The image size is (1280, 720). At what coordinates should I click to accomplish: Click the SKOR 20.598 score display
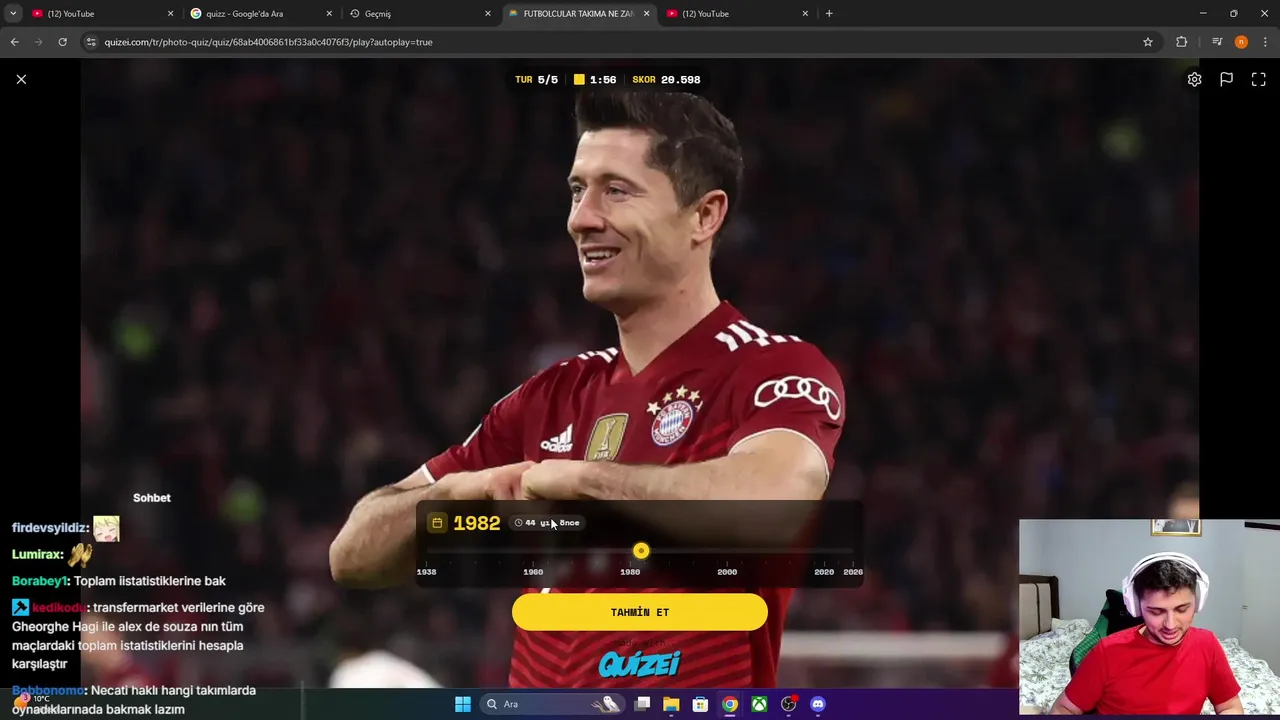[x=666, y=80]
